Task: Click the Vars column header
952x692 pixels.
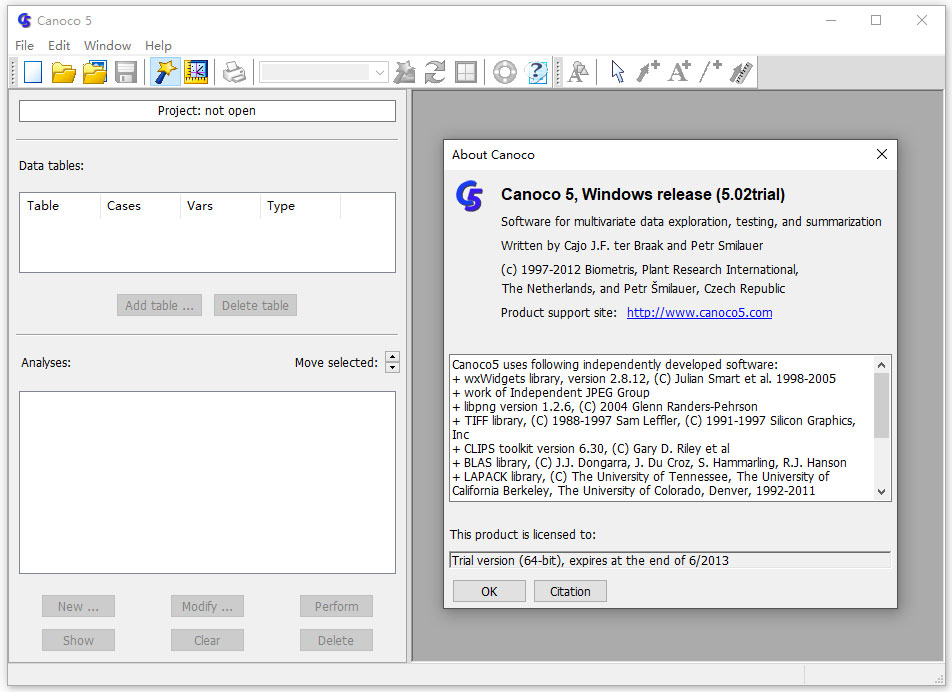Action: [x=220, y=206]
